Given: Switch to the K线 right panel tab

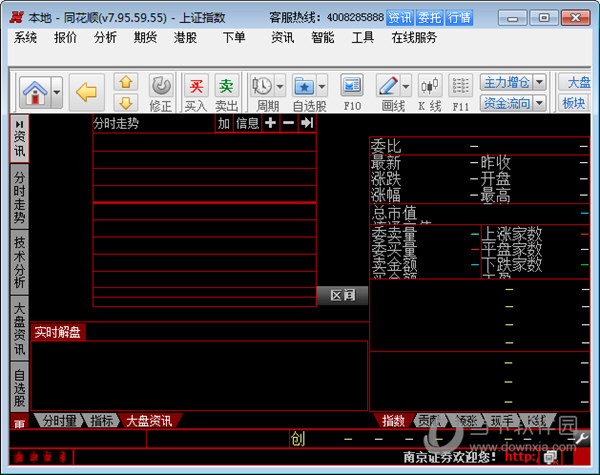Looking at the screenshot, I should click(536, 421).
